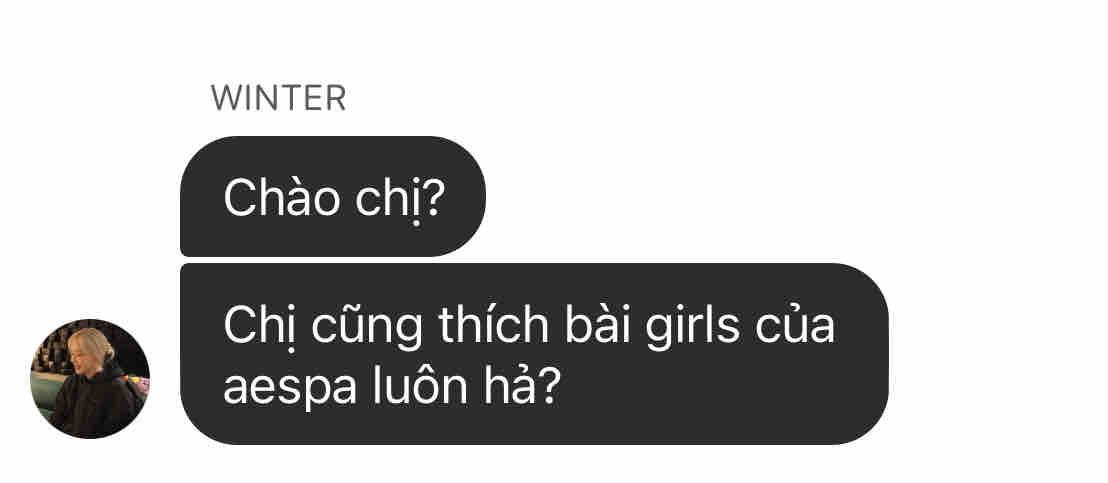1108x483 pixels.
Task: Open WINTER's round profile picture
Action: 90,379
